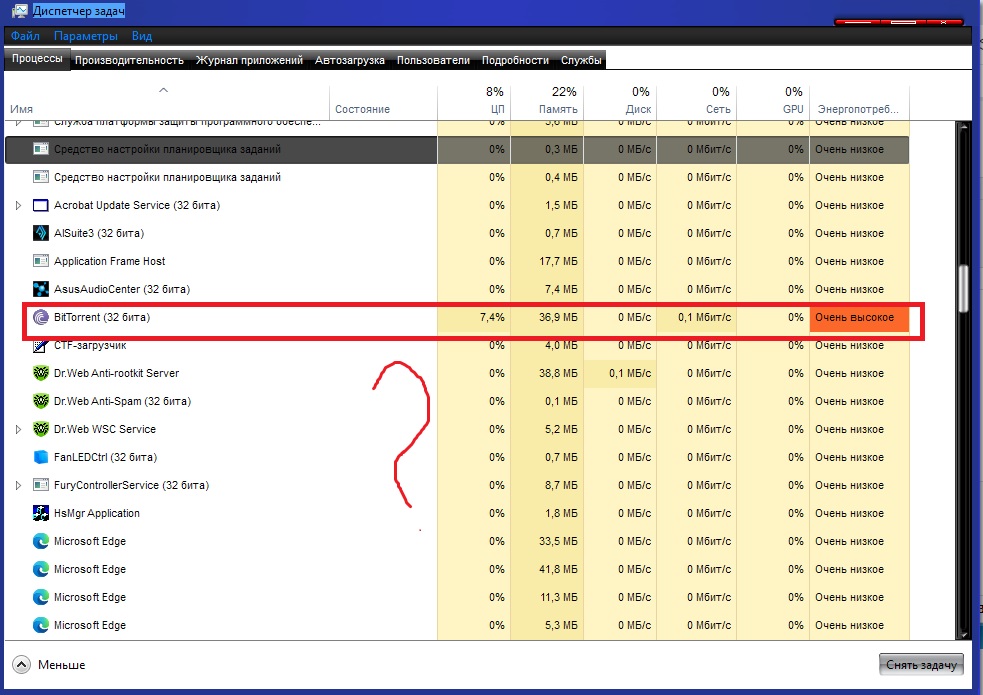
Task: Click the FanLEDCtrl process icon
Action: [x=41, y=457]
